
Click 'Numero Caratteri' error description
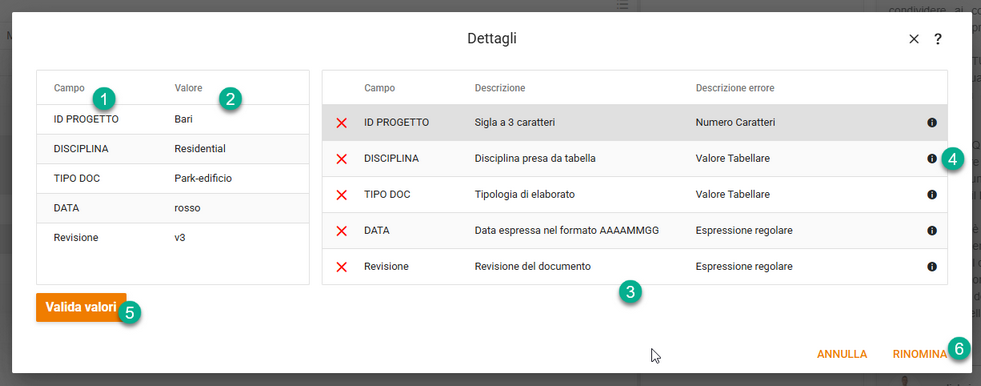pyautogui.click(x=736, y=123)
